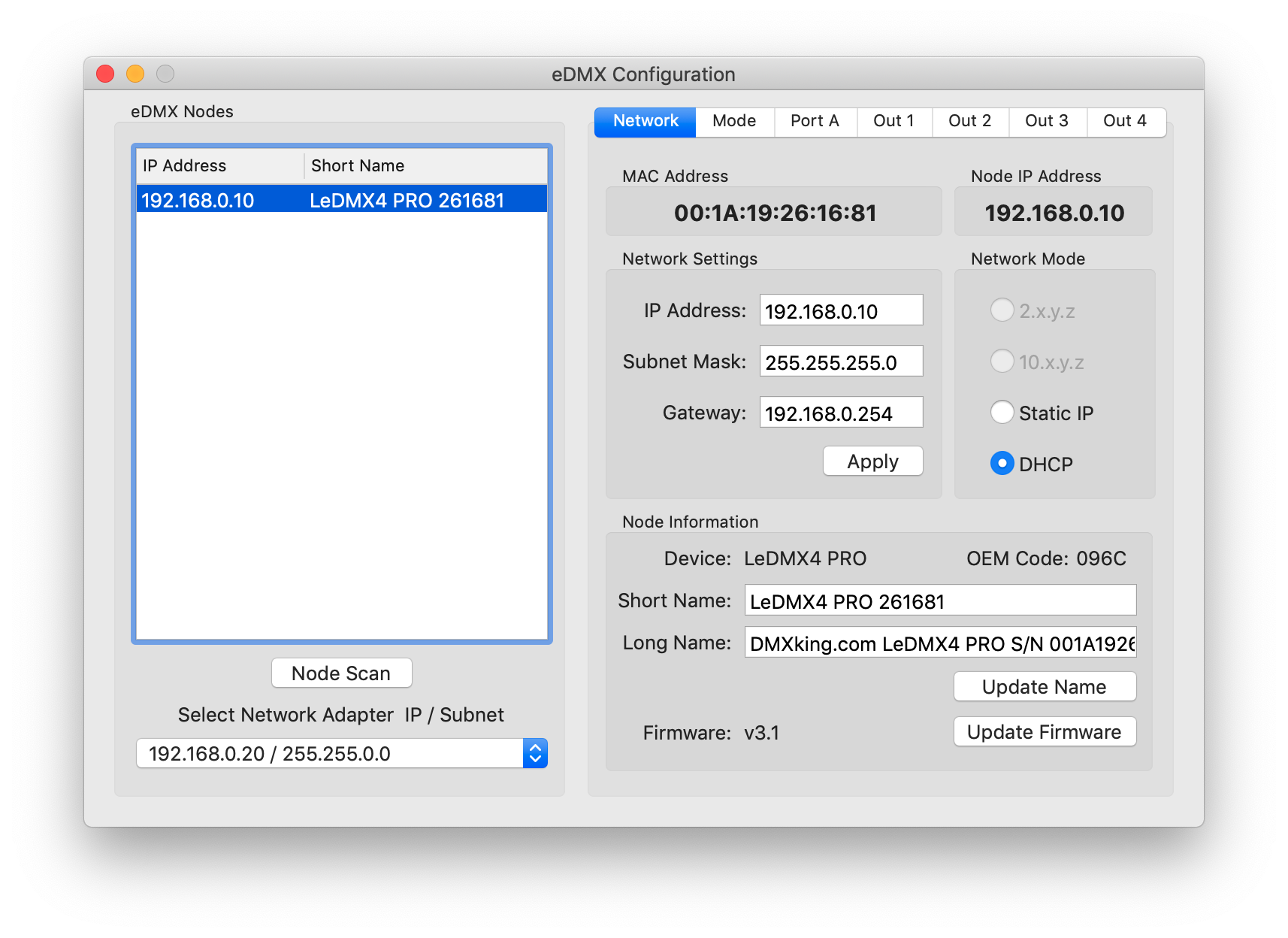This screenshot has height=938, width=1288.
Task: Go to the Out 1 tab
Action: coord(893,122)
